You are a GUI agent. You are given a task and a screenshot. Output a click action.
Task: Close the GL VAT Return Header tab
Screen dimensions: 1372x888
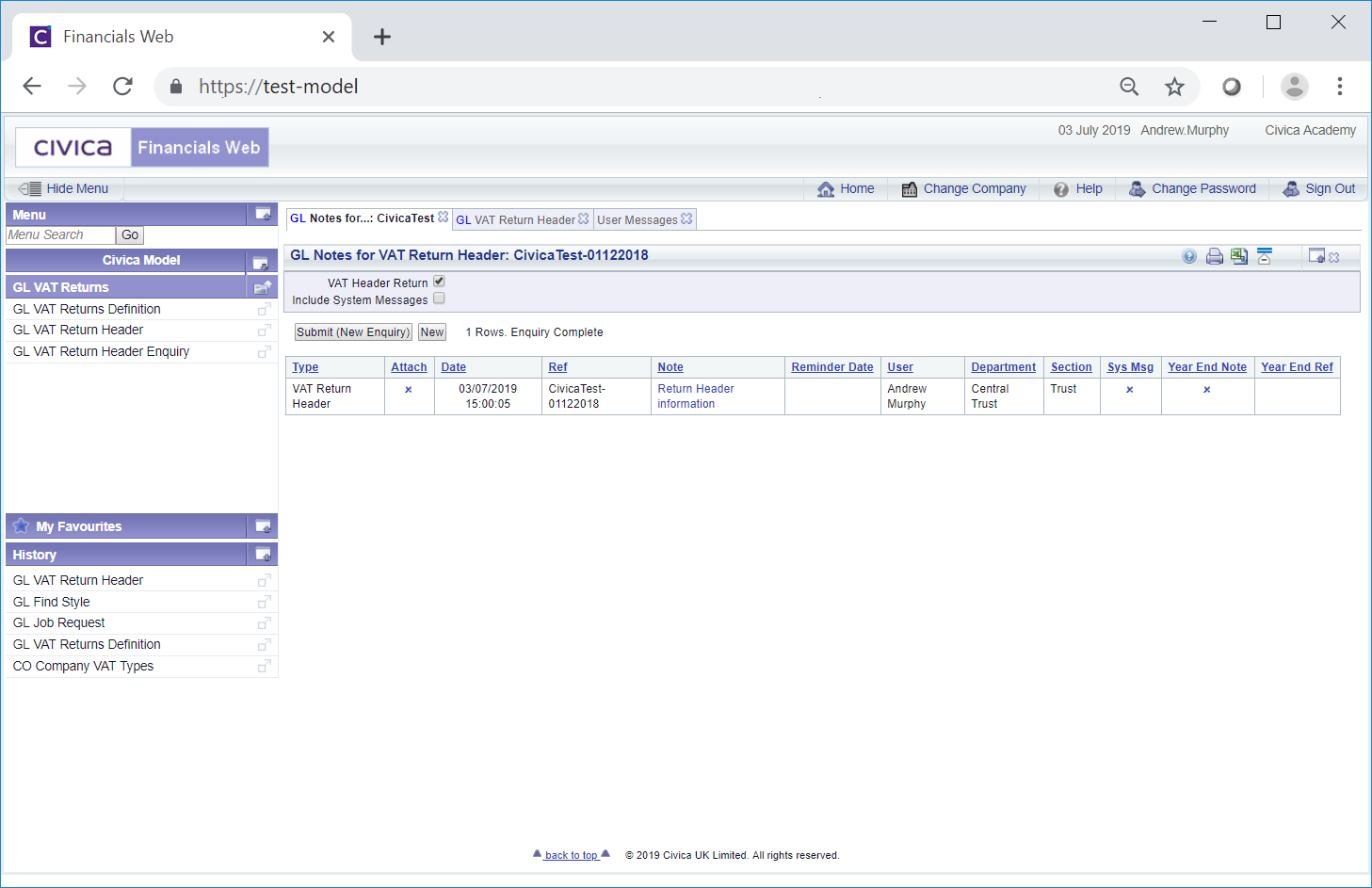point(584,218)
